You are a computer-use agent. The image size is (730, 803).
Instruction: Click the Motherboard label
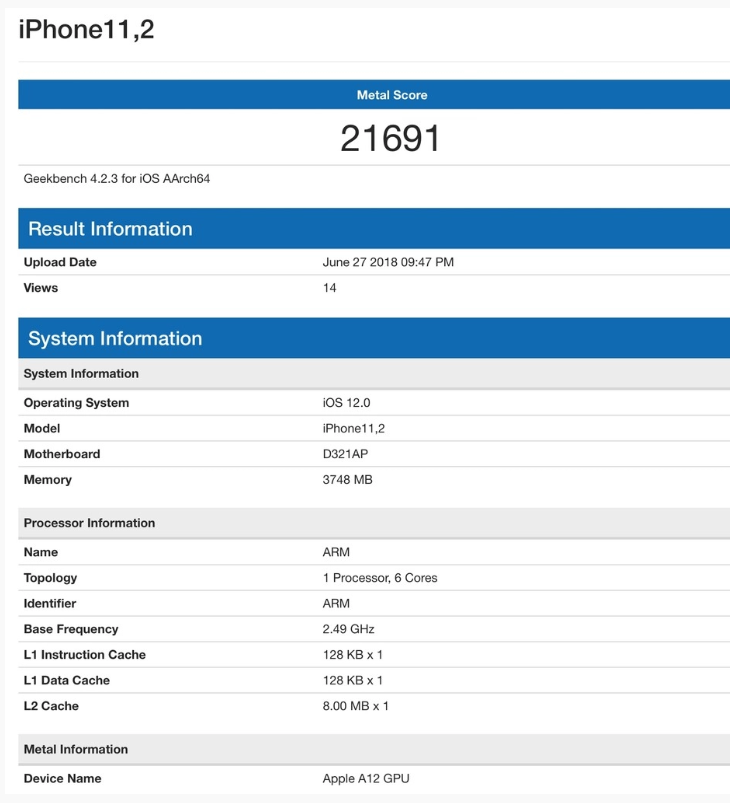pos(62,454)
